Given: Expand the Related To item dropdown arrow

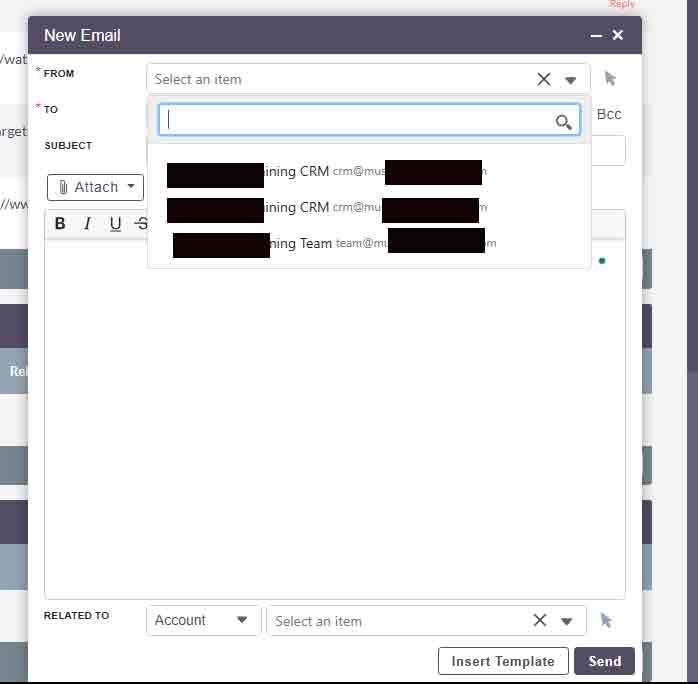Looking at the screenshot, I should pos(567,621).
